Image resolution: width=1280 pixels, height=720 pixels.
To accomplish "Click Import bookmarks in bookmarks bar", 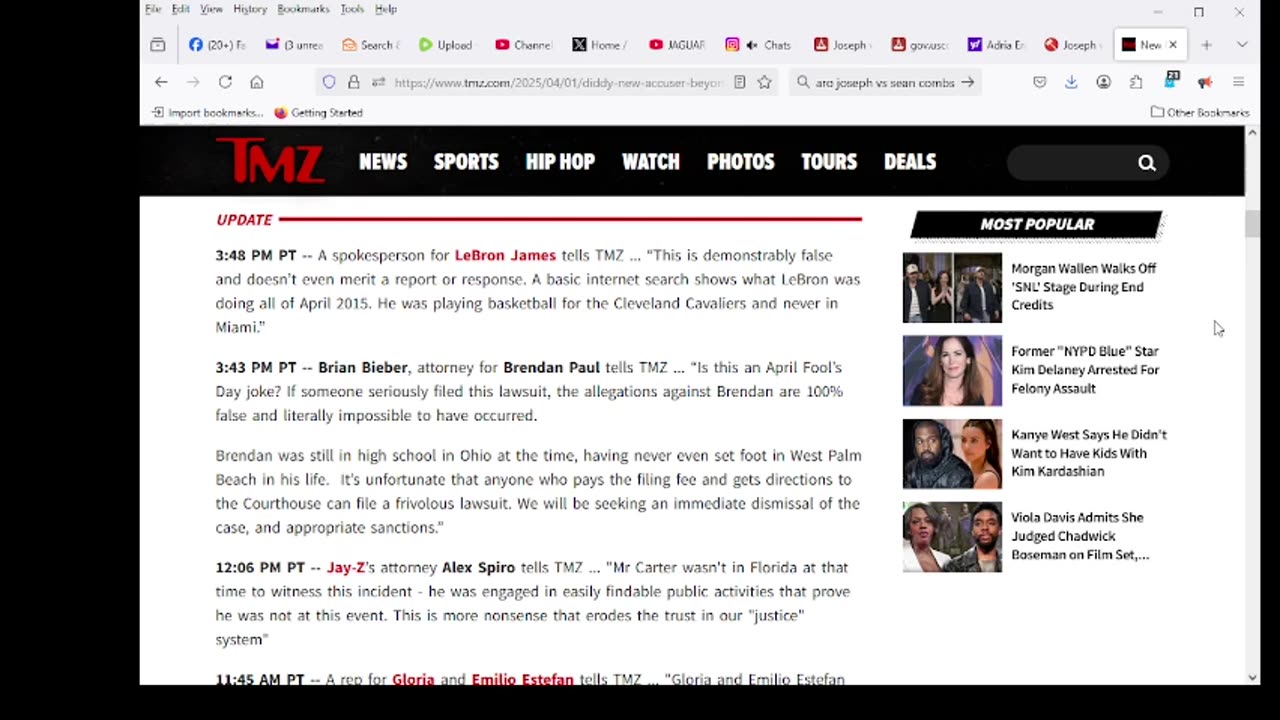I will pos(207,113).
